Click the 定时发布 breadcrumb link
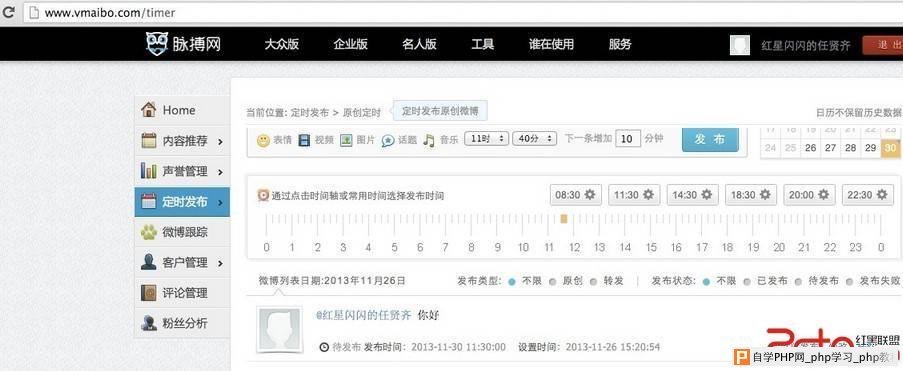Image resolution: width=903 pixels, height=371 pixels. (310, 112)
